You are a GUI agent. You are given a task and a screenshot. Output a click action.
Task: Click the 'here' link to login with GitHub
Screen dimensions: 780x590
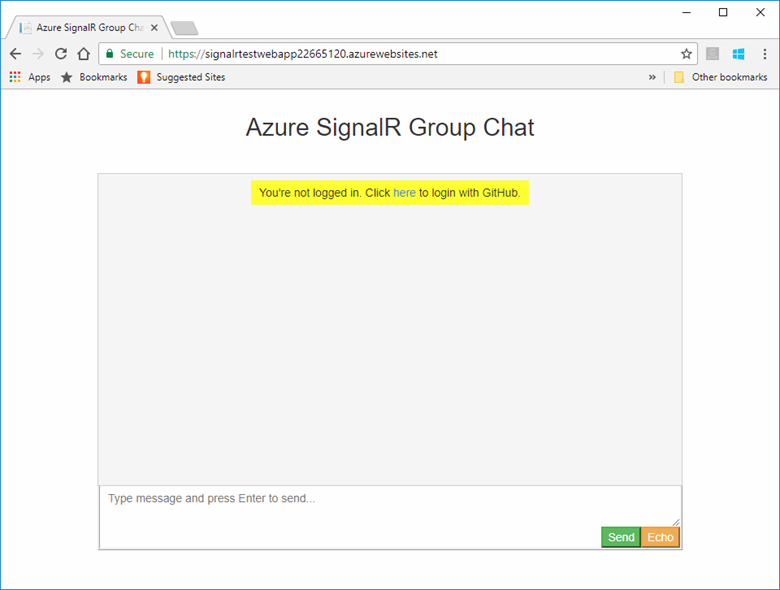coord(404,193)
